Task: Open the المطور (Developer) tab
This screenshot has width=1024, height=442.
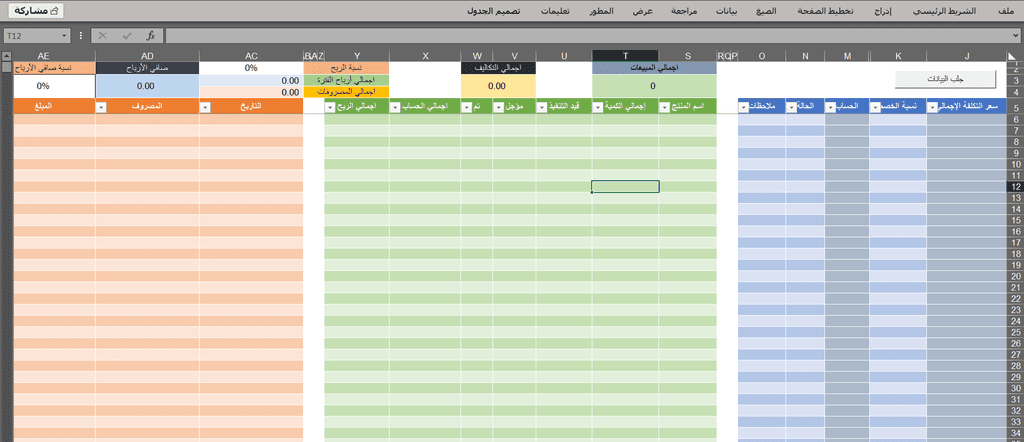Action: click(601, 12)
